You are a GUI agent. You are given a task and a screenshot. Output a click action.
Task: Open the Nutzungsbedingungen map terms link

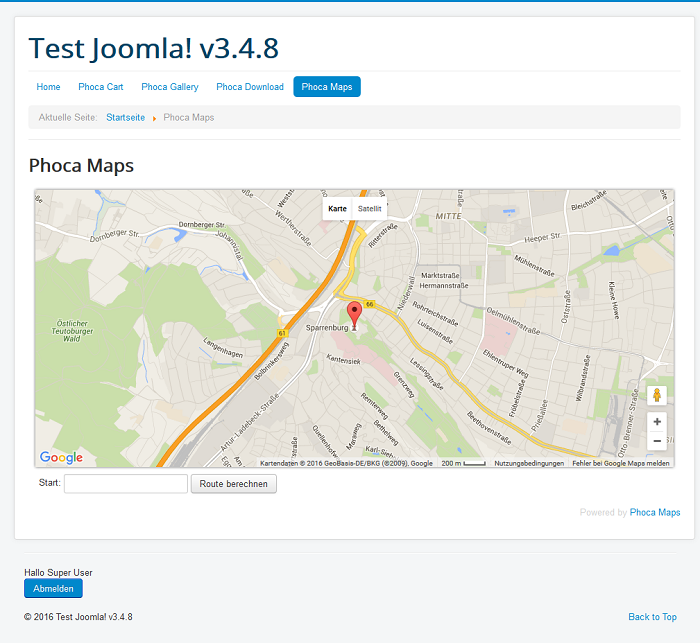pyautogui.click(x=528, y=463)
